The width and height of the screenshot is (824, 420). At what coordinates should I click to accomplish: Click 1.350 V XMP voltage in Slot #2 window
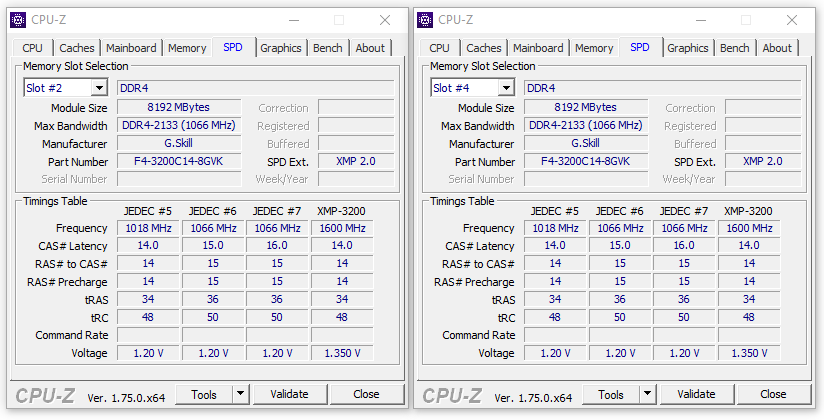click(x=342, y=353)
